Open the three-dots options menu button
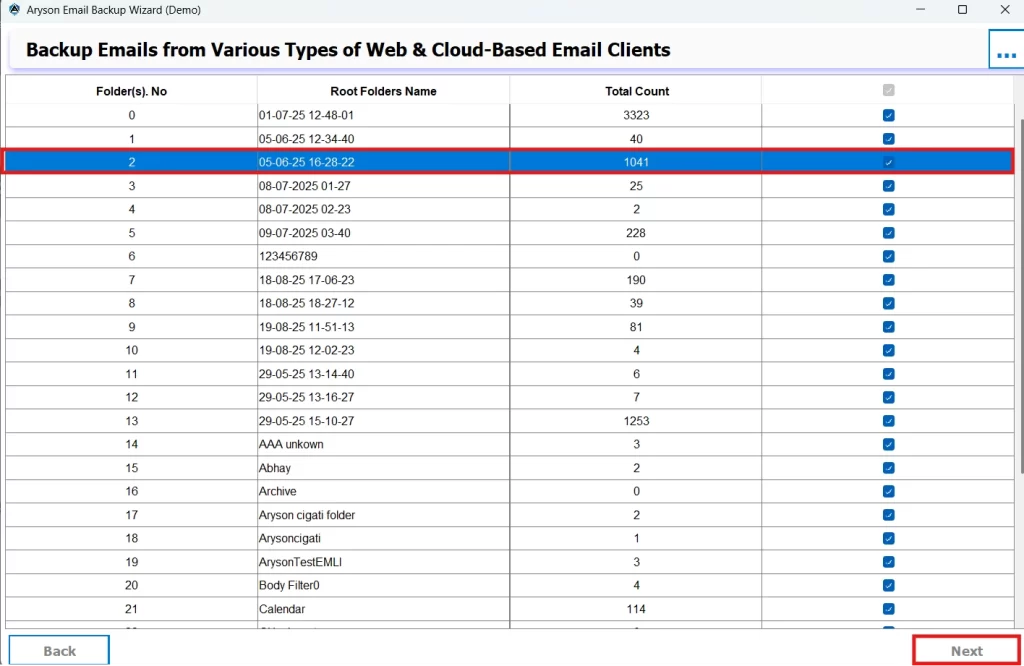1024x666 pixels. (x=1005, y=49)
